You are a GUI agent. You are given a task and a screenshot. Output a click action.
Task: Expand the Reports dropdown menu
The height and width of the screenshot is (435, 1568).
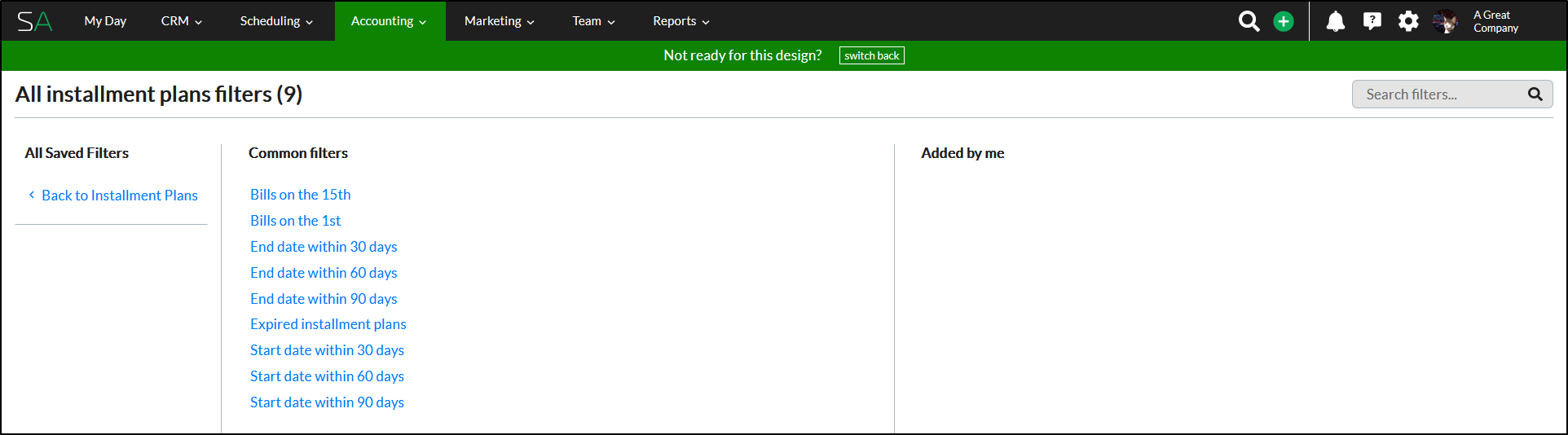(x=680, y=21)
